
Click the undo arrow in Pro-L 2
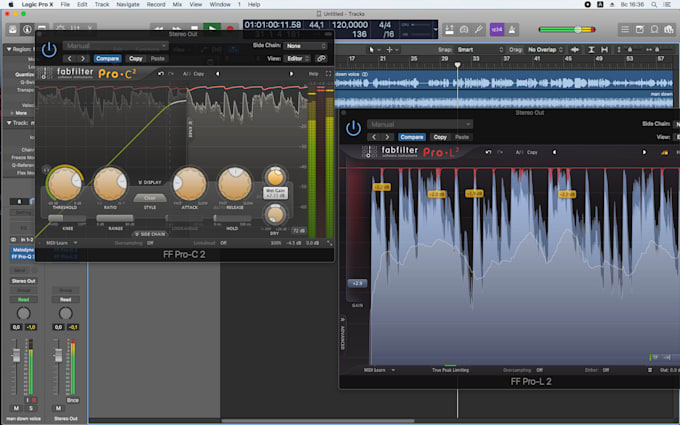point(488,152)
